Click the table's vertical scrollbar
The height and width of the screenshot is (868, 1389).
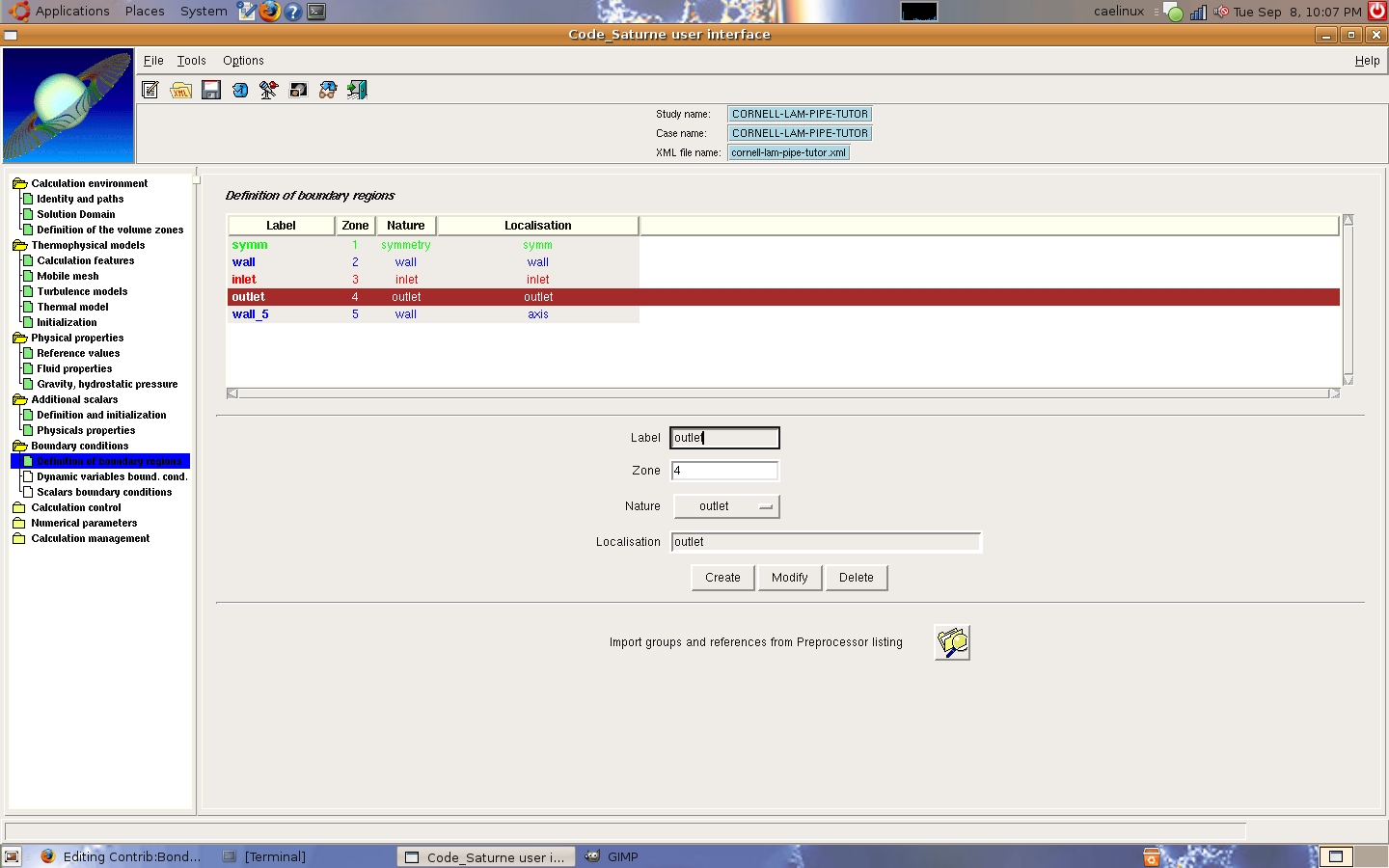coord(1348,300)
